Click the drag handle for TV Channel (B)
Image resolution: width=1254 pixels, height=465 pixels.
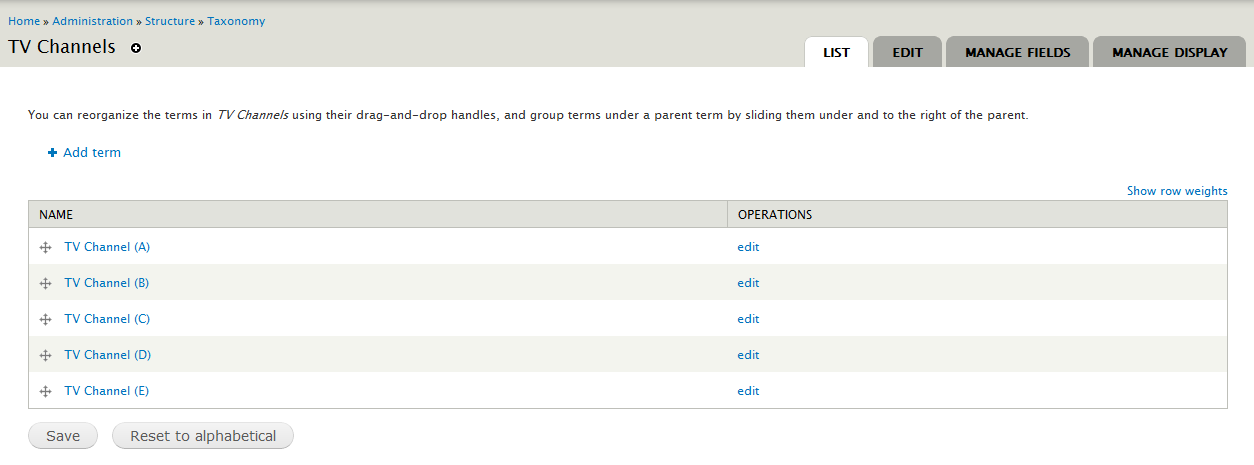coord(45,283)
